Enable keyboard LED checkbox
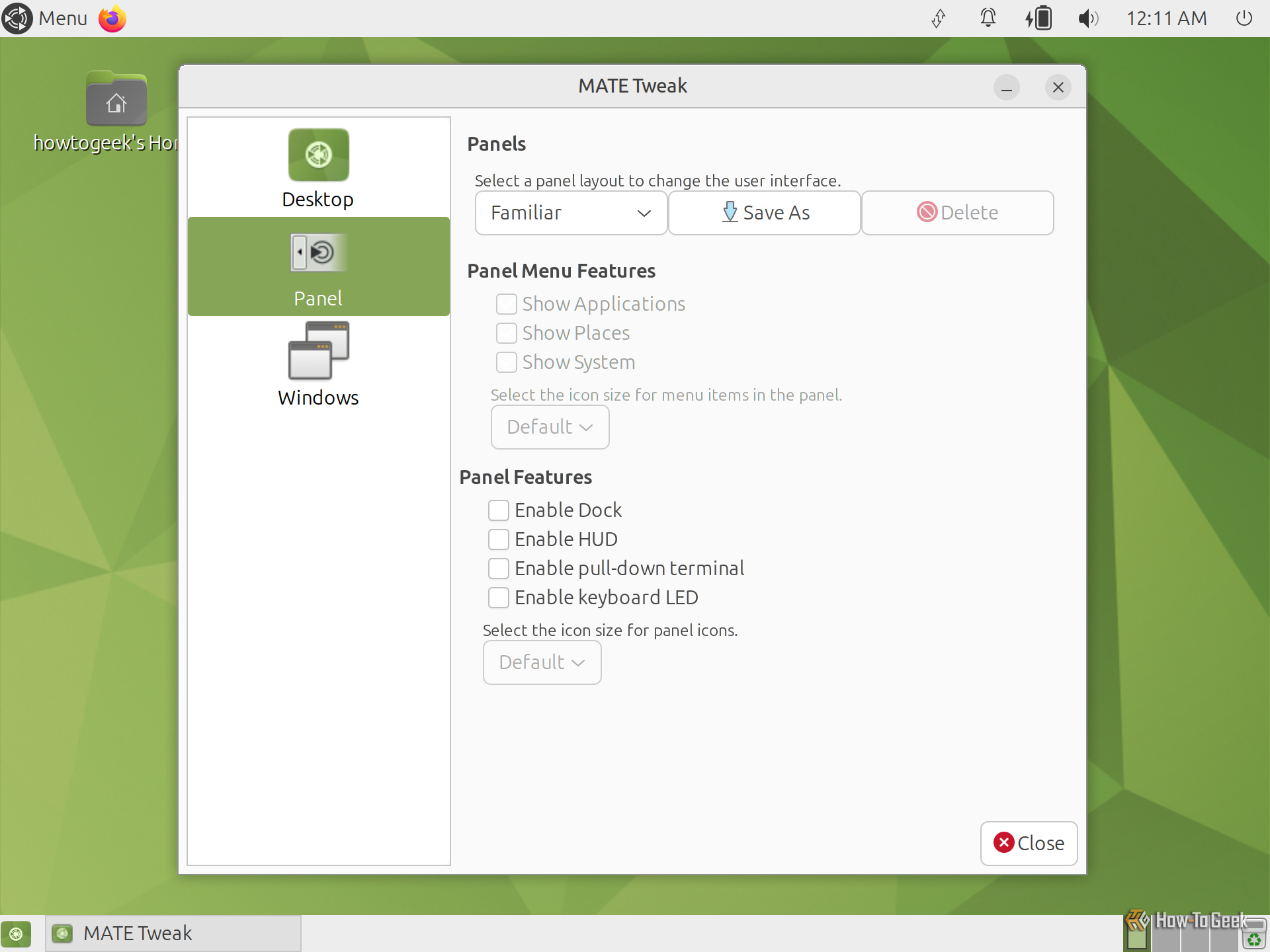The height and width of the screenshot is (952, 1270). 499,598
